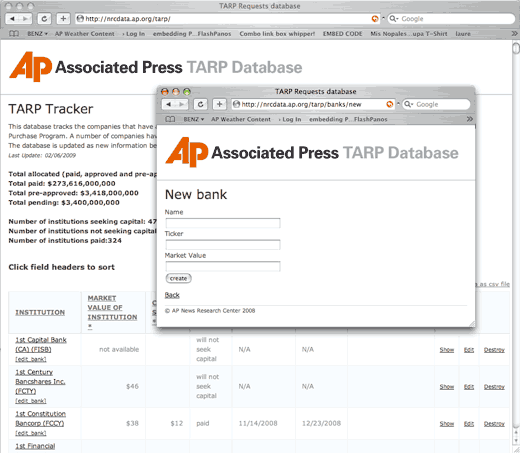The width and height of the screenshot is (520, 453).
Task: Show more bookmarks chevron in front window
Action: point(469,119)
